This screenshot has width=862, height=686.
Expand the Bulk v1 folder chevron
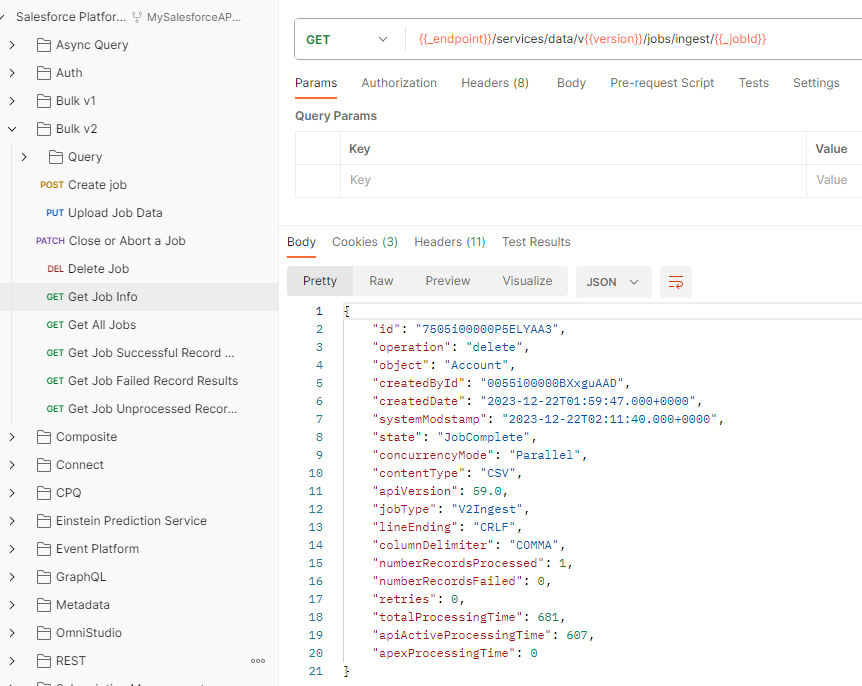click(12, 101)
